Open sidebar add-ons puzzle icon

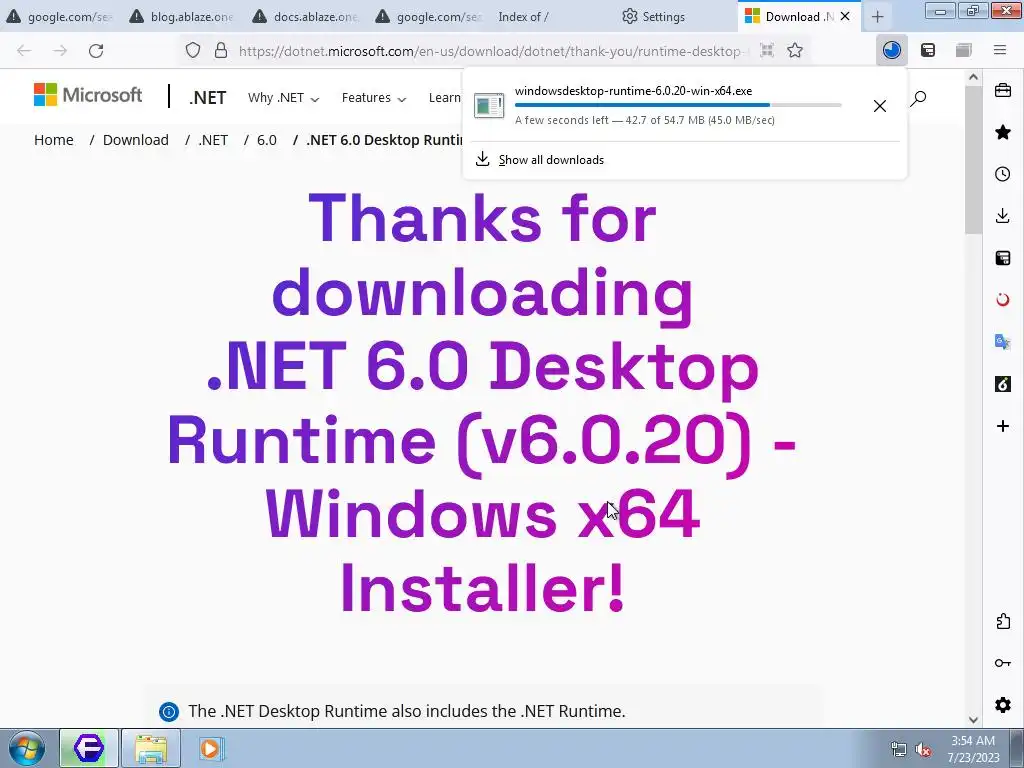tap(1002, 621)
